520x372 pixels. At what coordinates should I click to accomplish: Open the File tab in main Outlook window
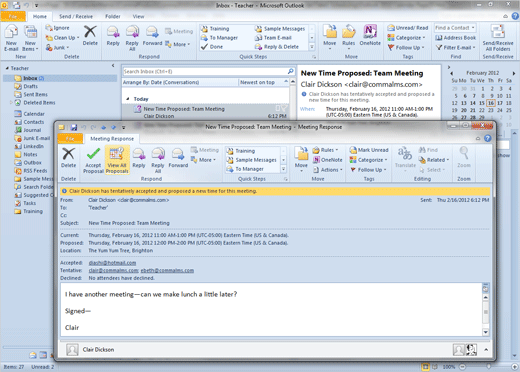click(x=13, y=16)
